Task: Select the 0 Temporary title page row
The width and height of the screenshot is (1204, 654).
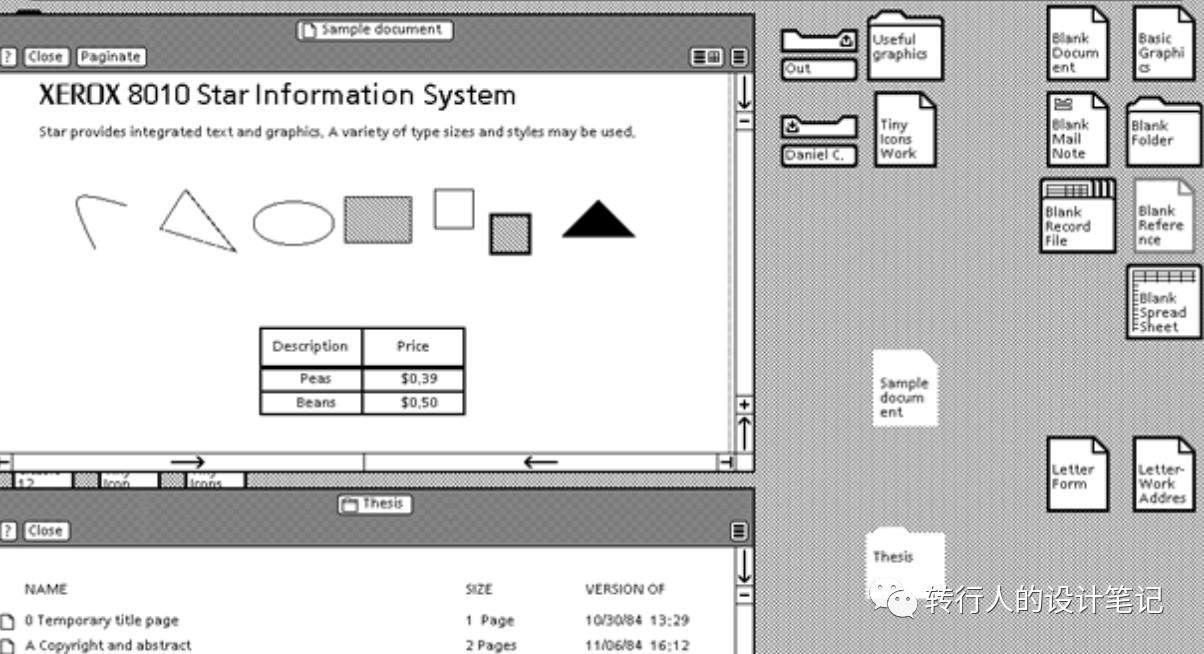Action: 365,621
